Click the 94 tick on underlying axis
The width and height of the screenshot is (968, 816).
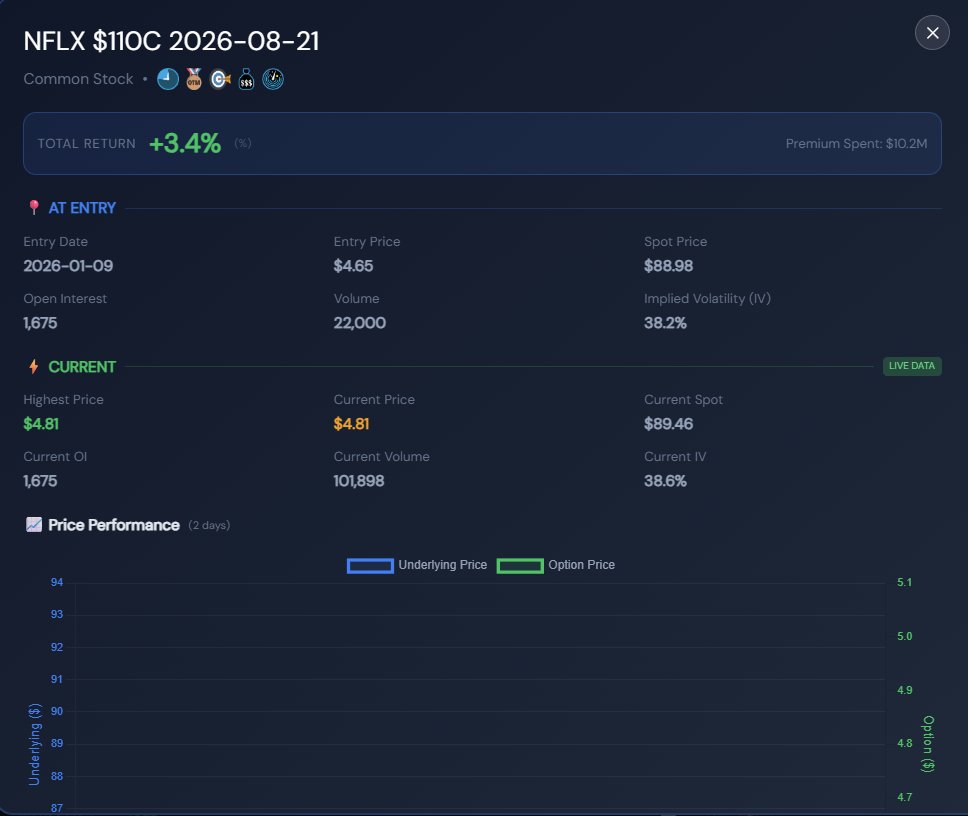coord(57,582)
